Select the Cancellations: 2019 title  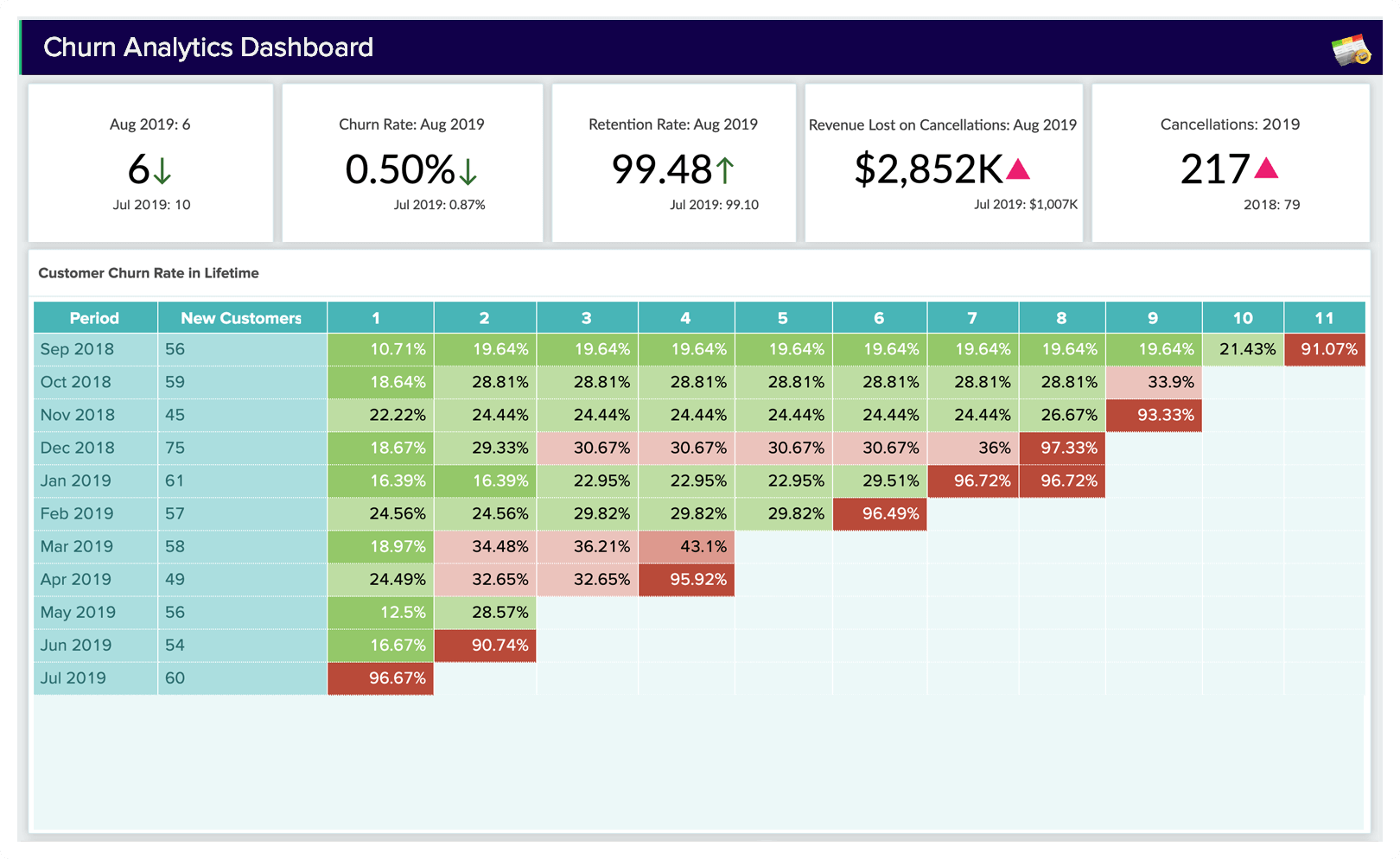[x=1230, y=124]
